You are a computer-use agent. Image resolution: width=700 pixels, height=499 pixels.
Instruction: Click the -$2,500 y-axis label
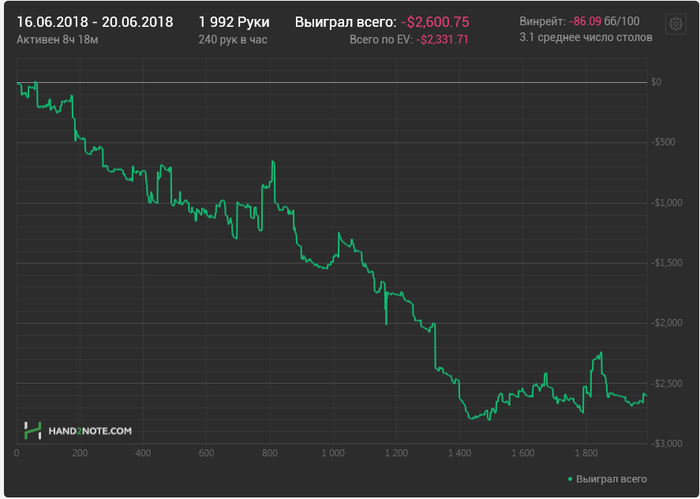pyautogui.click(x=667, y=383)
